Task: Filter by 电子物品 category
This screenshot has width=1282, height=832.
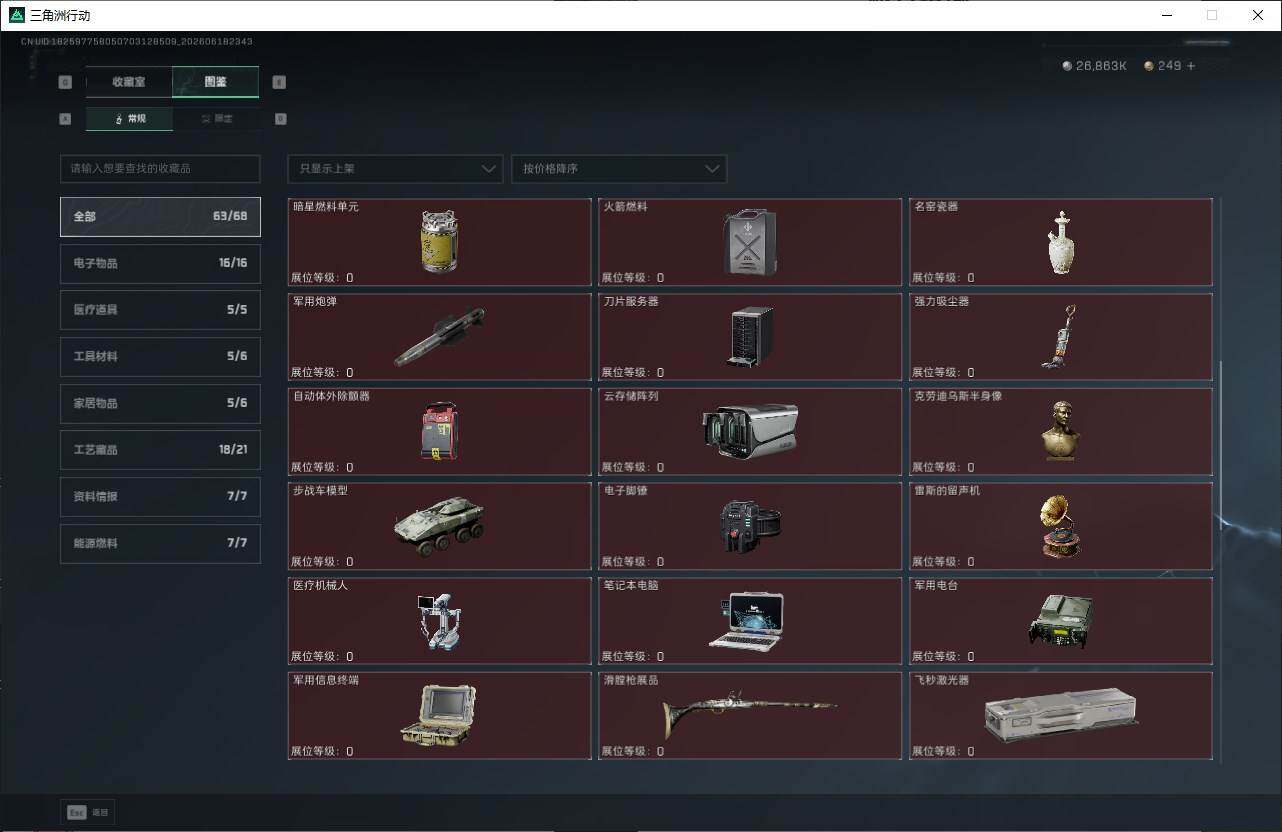Action: pos(160,263)
